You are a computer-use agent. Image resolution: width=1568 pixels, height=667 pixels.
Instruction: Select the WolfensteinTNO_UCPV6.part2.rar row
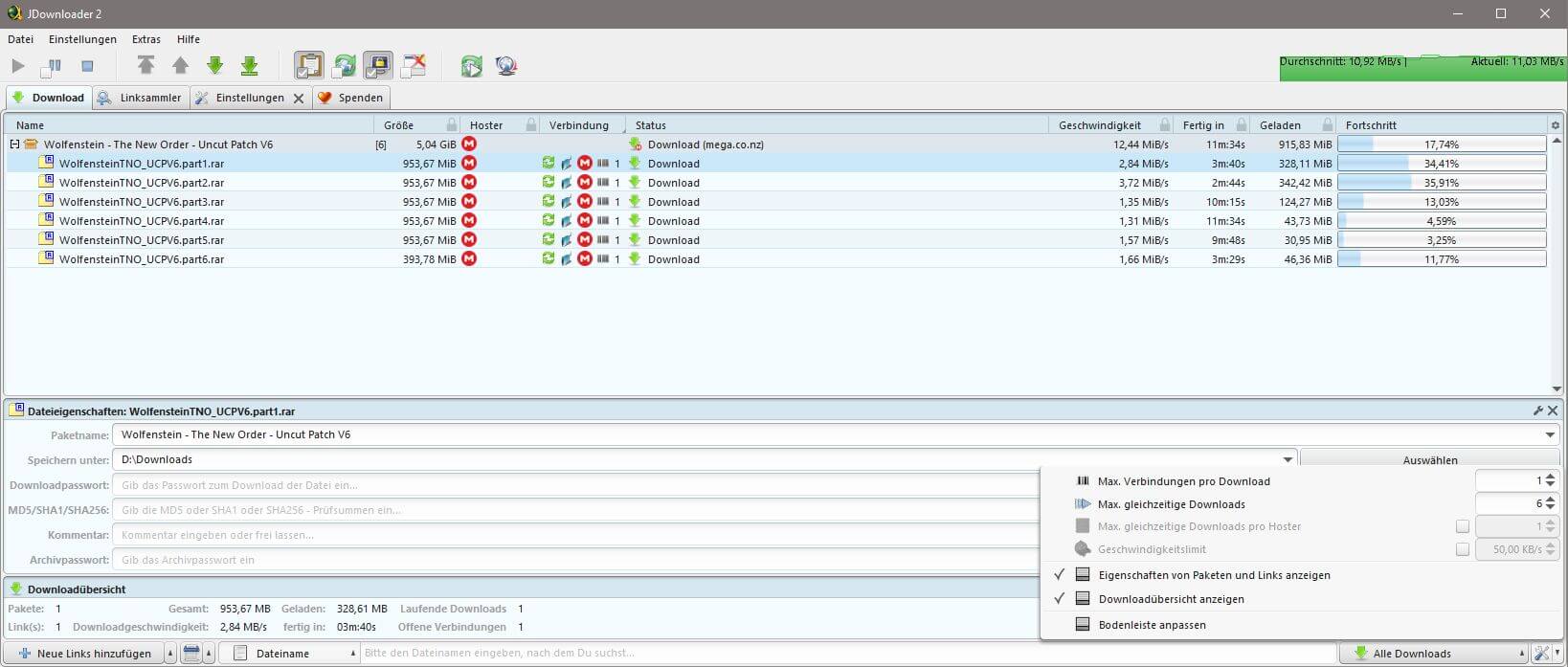click(x=777, y=183)
